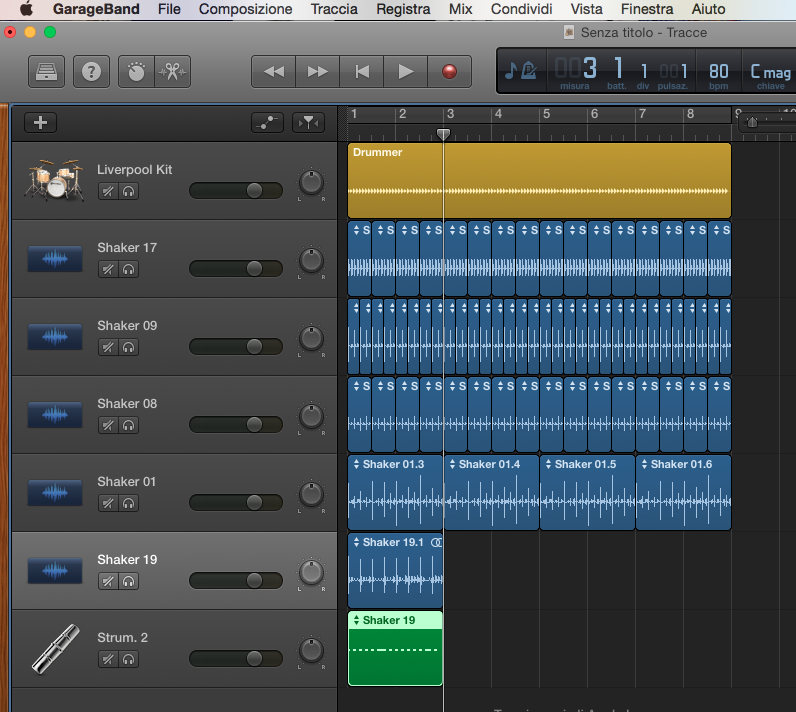Open the Apple menu

click(x=26, y=9)
